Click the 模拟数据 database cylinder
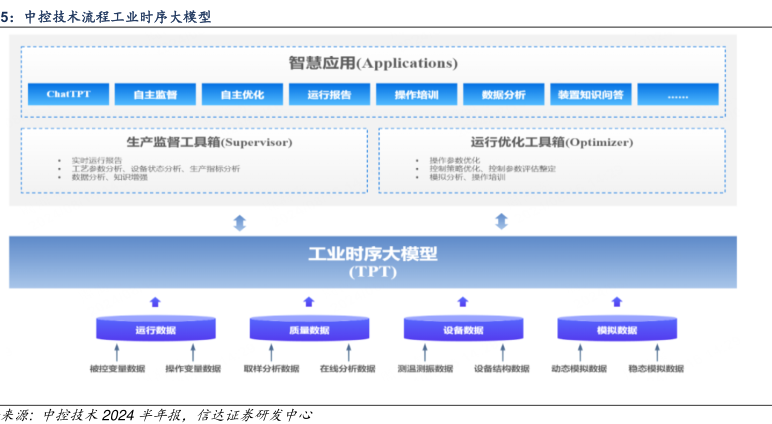 pos(616,330)
